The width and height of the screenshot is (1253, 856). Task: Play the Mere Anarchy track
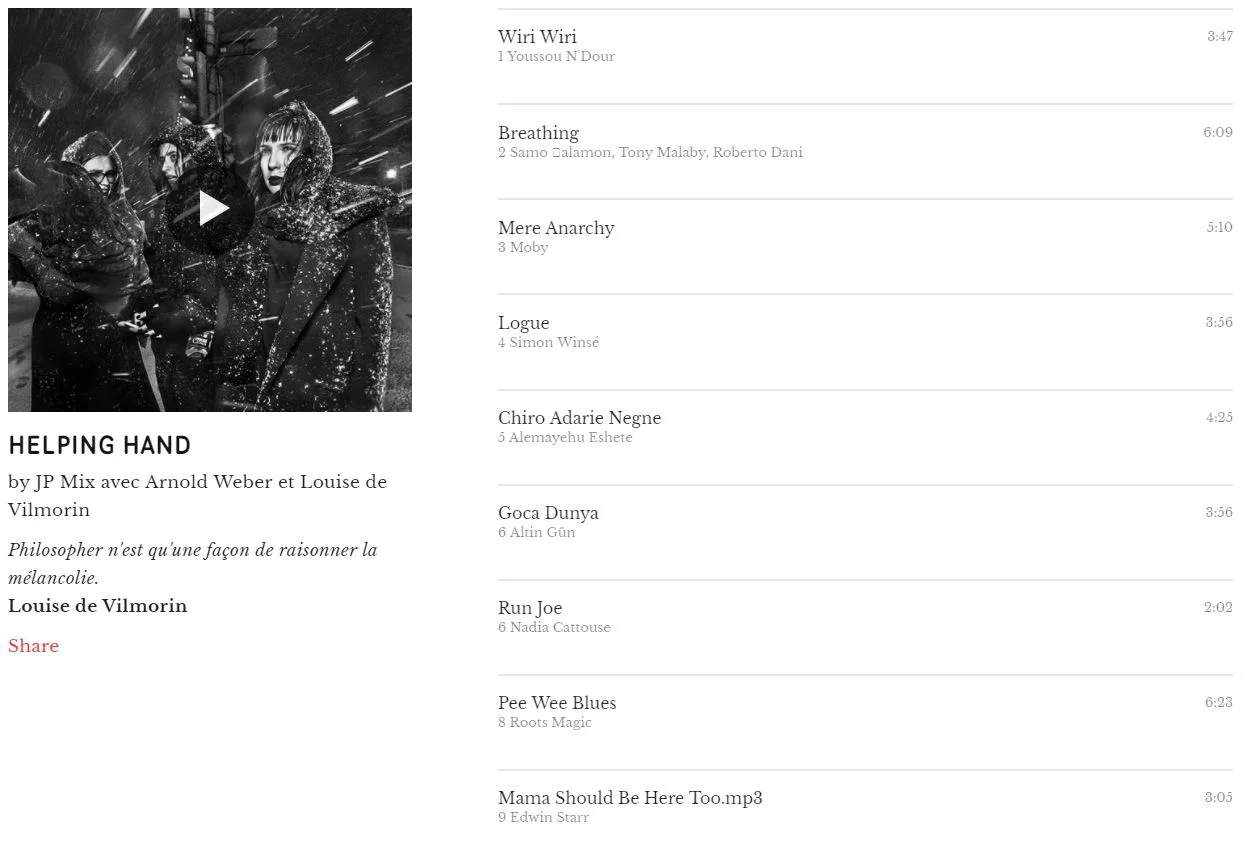coord(865,246)
